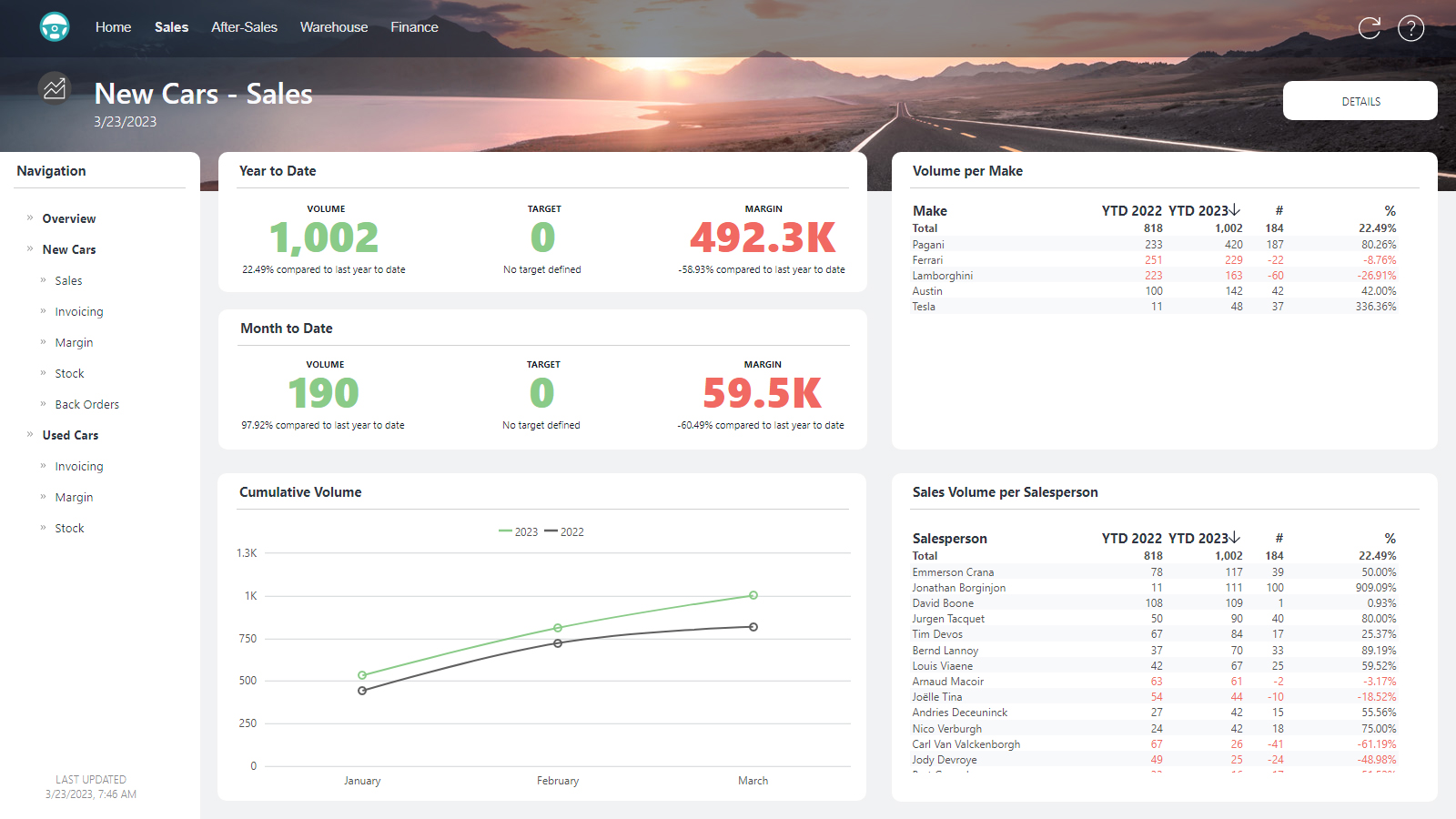Click the Total row in Salesperson table

(1154, 556)
